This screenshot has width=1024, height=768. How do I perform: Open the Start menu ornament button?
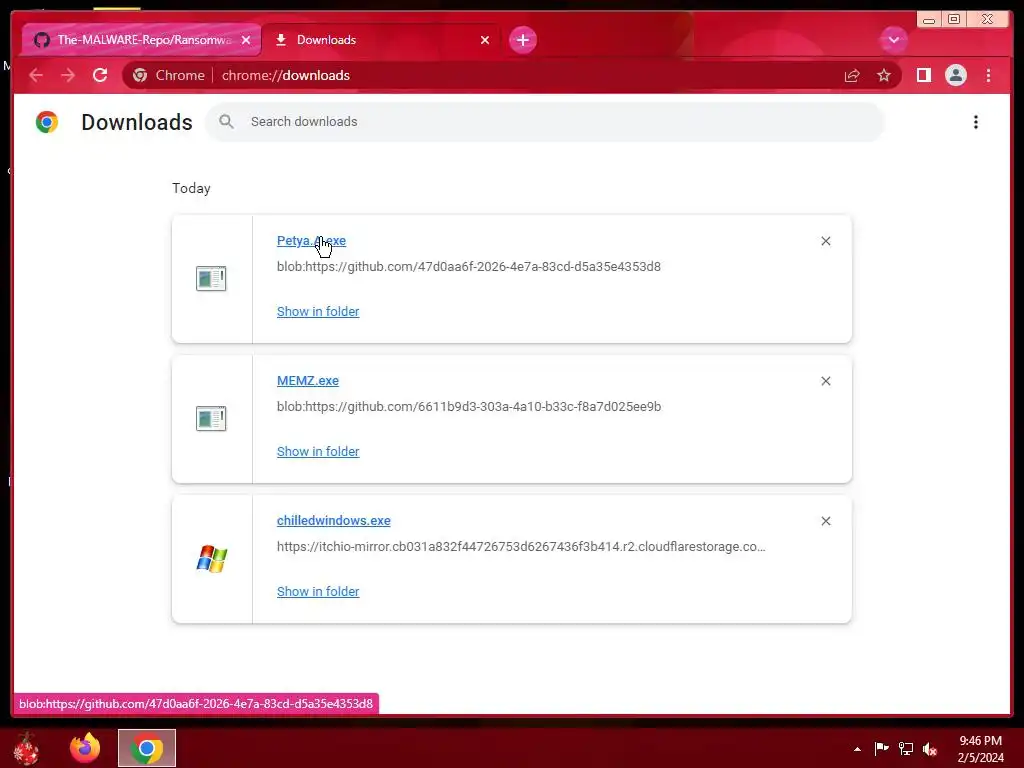[26, 748]
